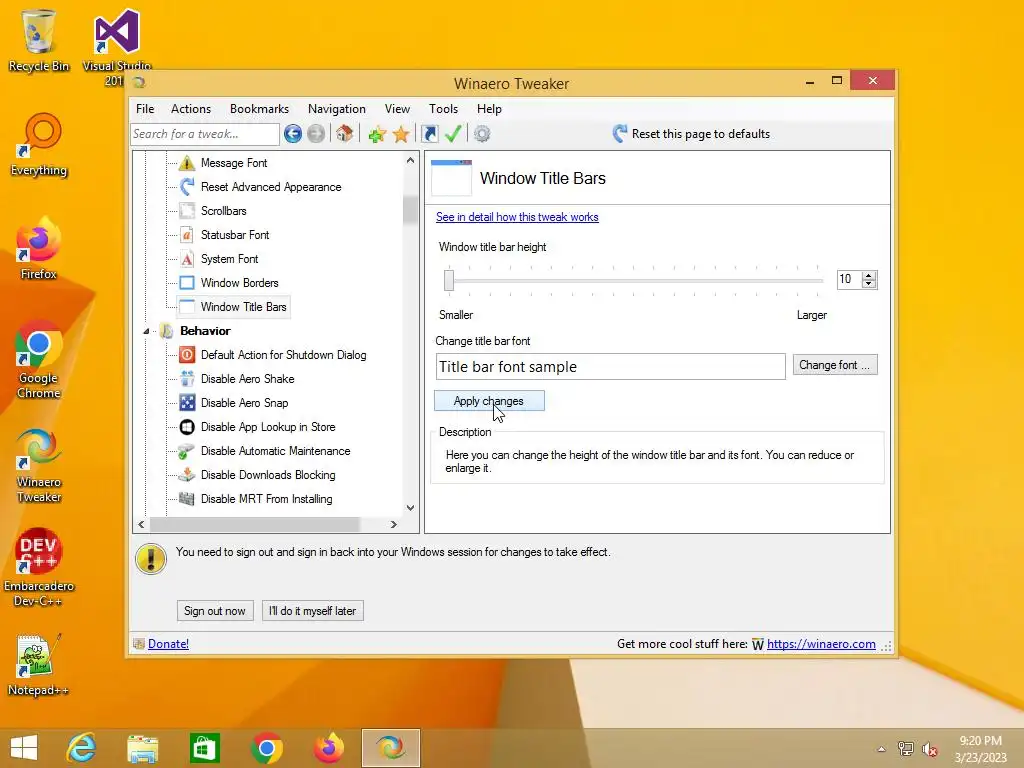Click I'll do it myself later
This screenshot has height=768, width=1024.
(312, 611)
